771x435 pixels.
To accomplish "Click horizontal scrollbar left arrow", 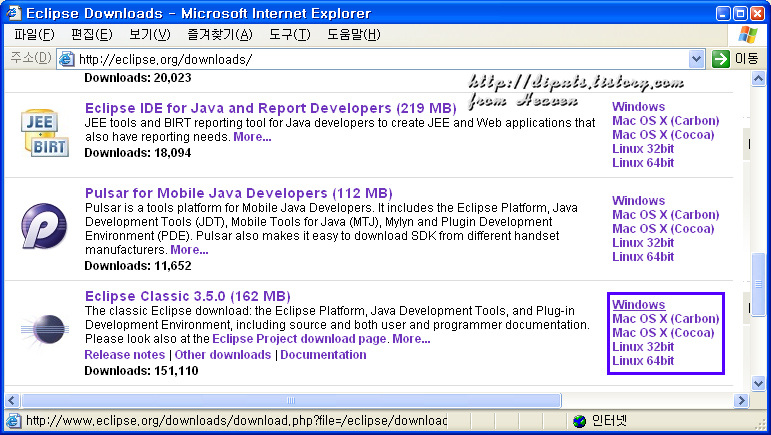I will tap(13, 401).
